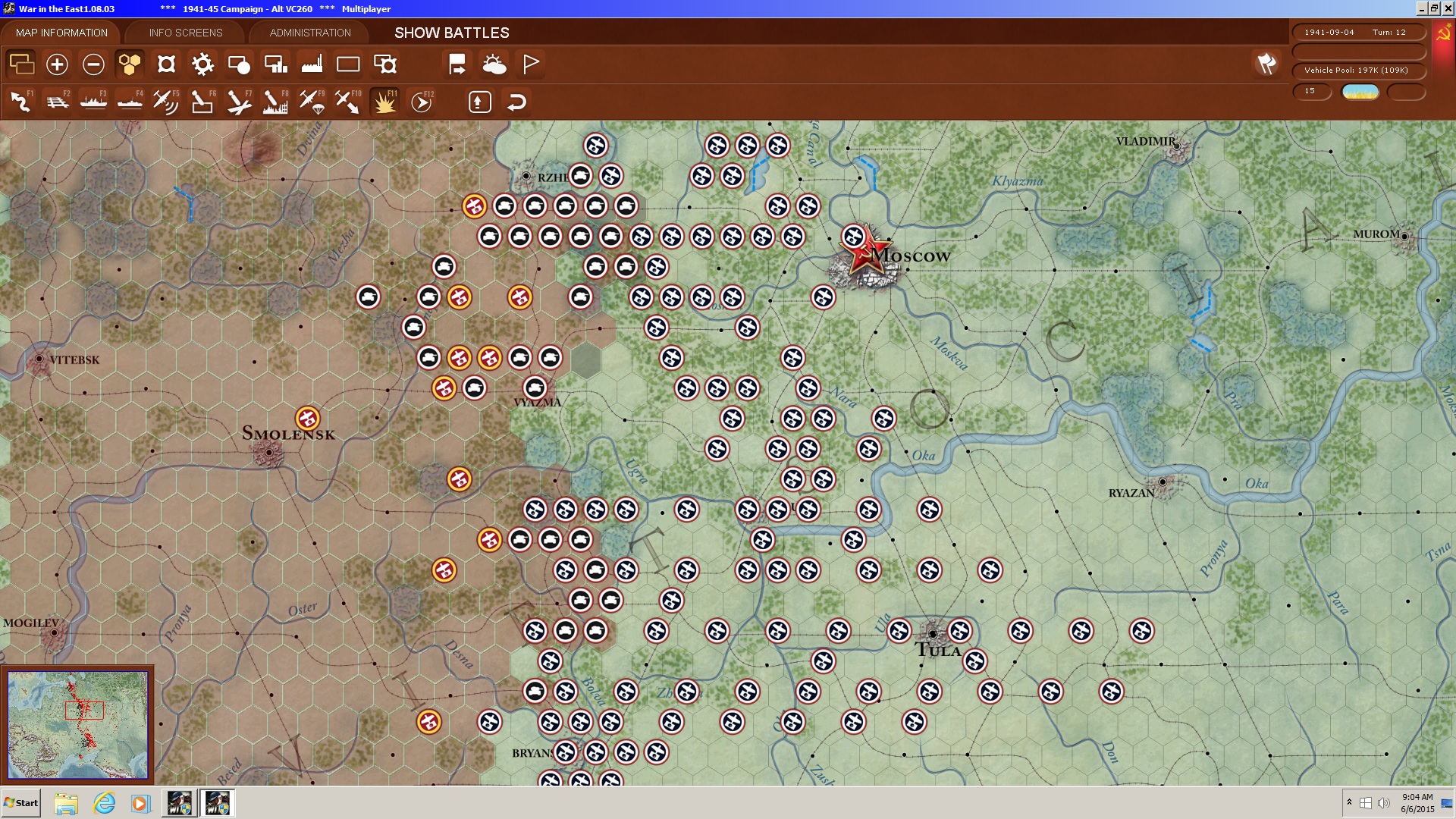Click the Murom city label
This screenshot has height=819, width=1456.
1376,234
